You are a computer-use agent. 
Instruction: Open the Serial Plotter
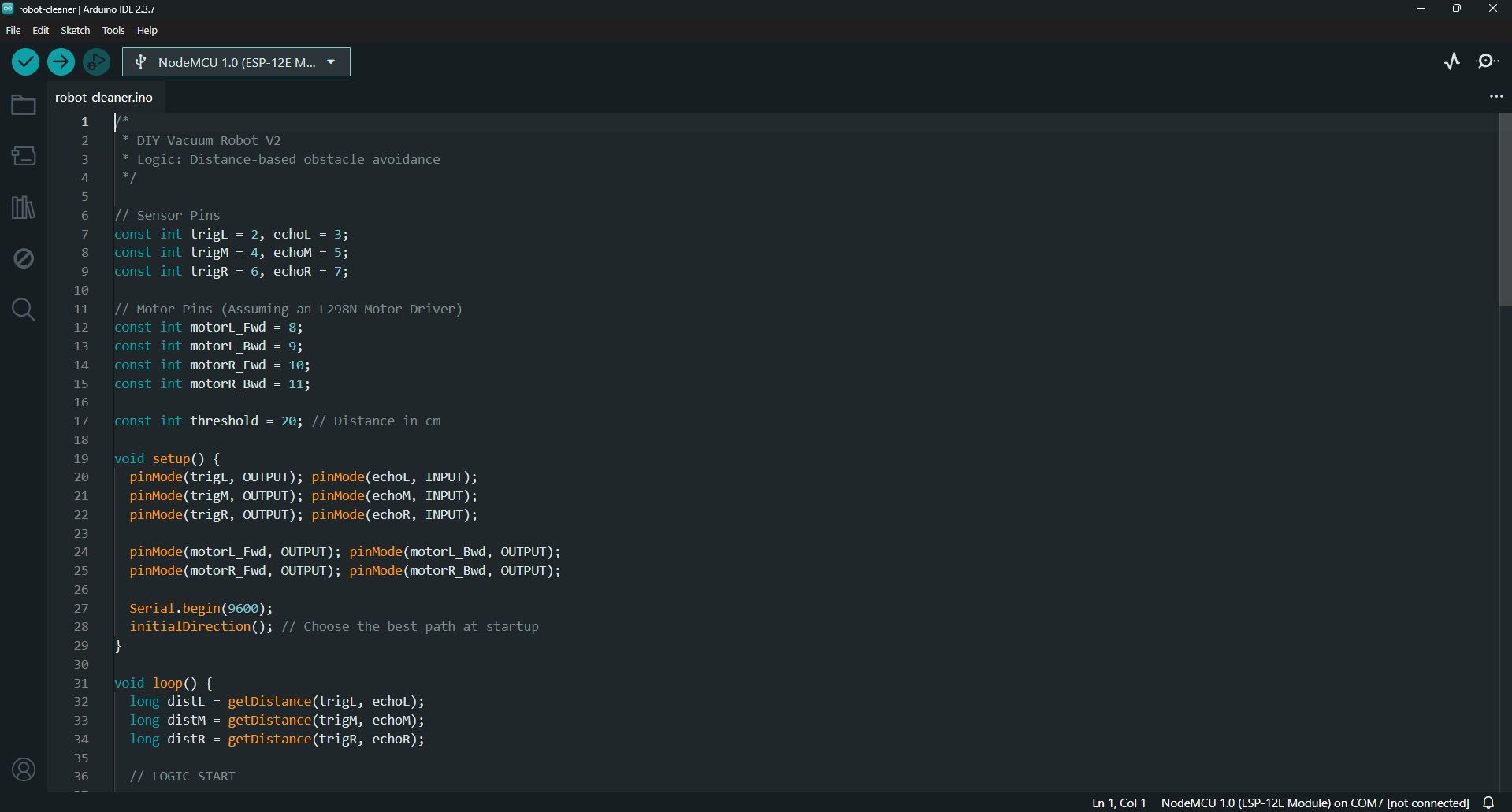pyautogui.click(x=1452, y=61)
